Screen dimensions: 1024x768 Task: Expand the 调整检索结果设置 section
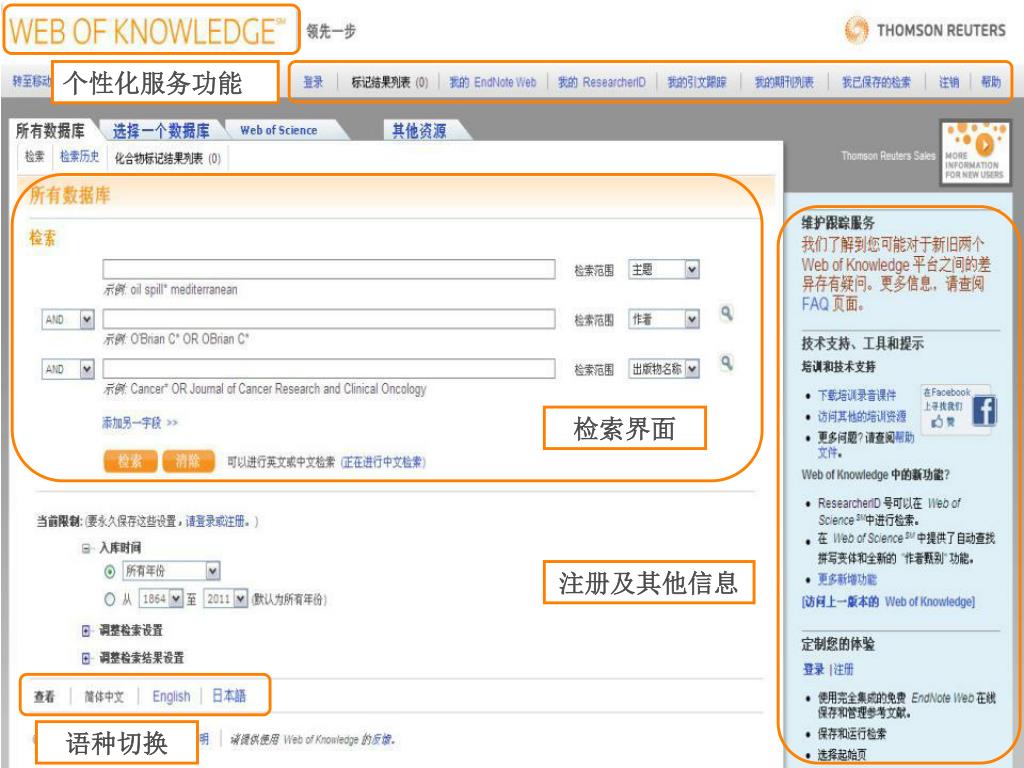pos(86,658)
